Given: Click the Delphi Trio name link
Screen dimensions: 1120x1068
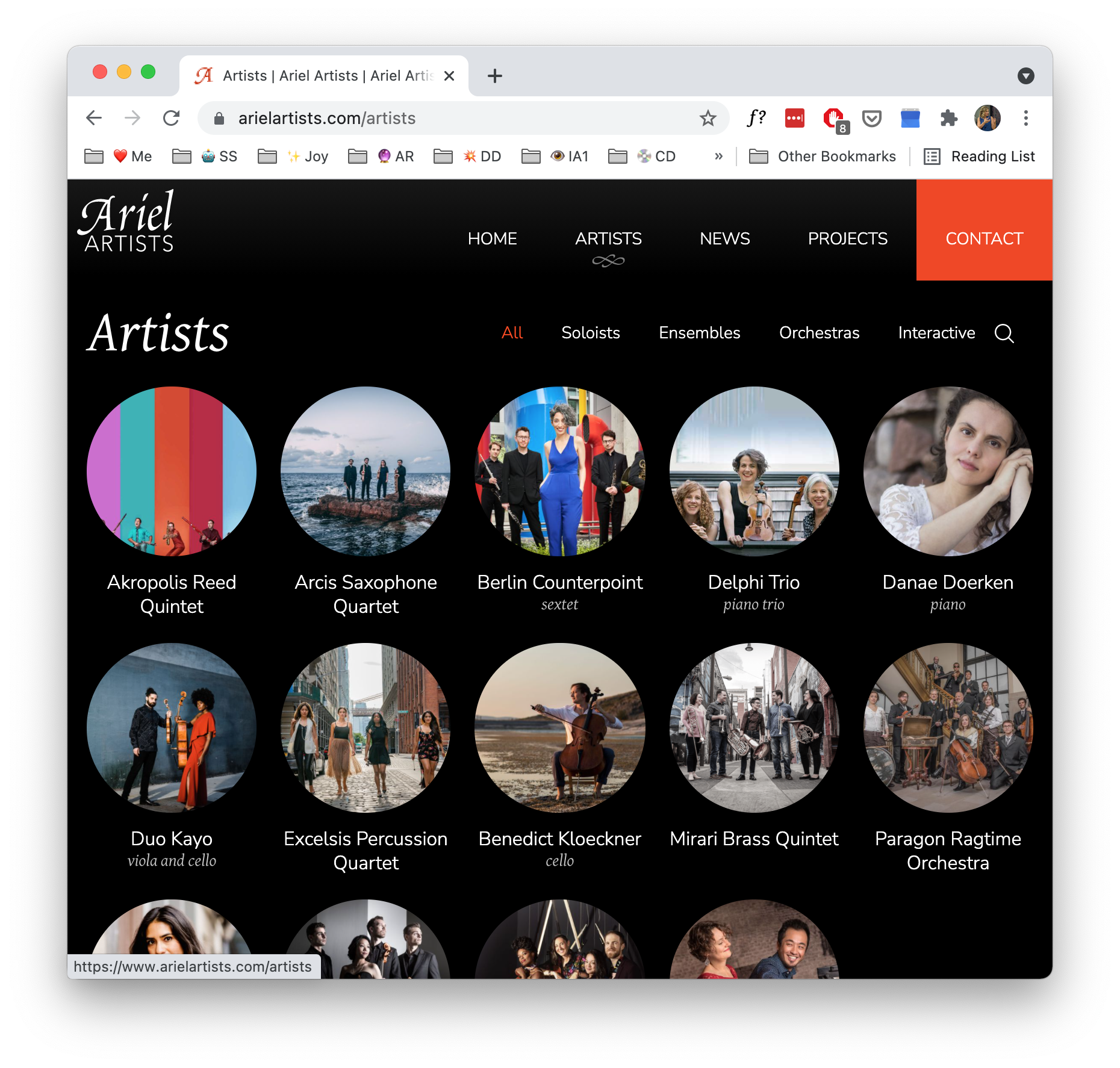Looking at the screenshot, I should pos(754,582).
